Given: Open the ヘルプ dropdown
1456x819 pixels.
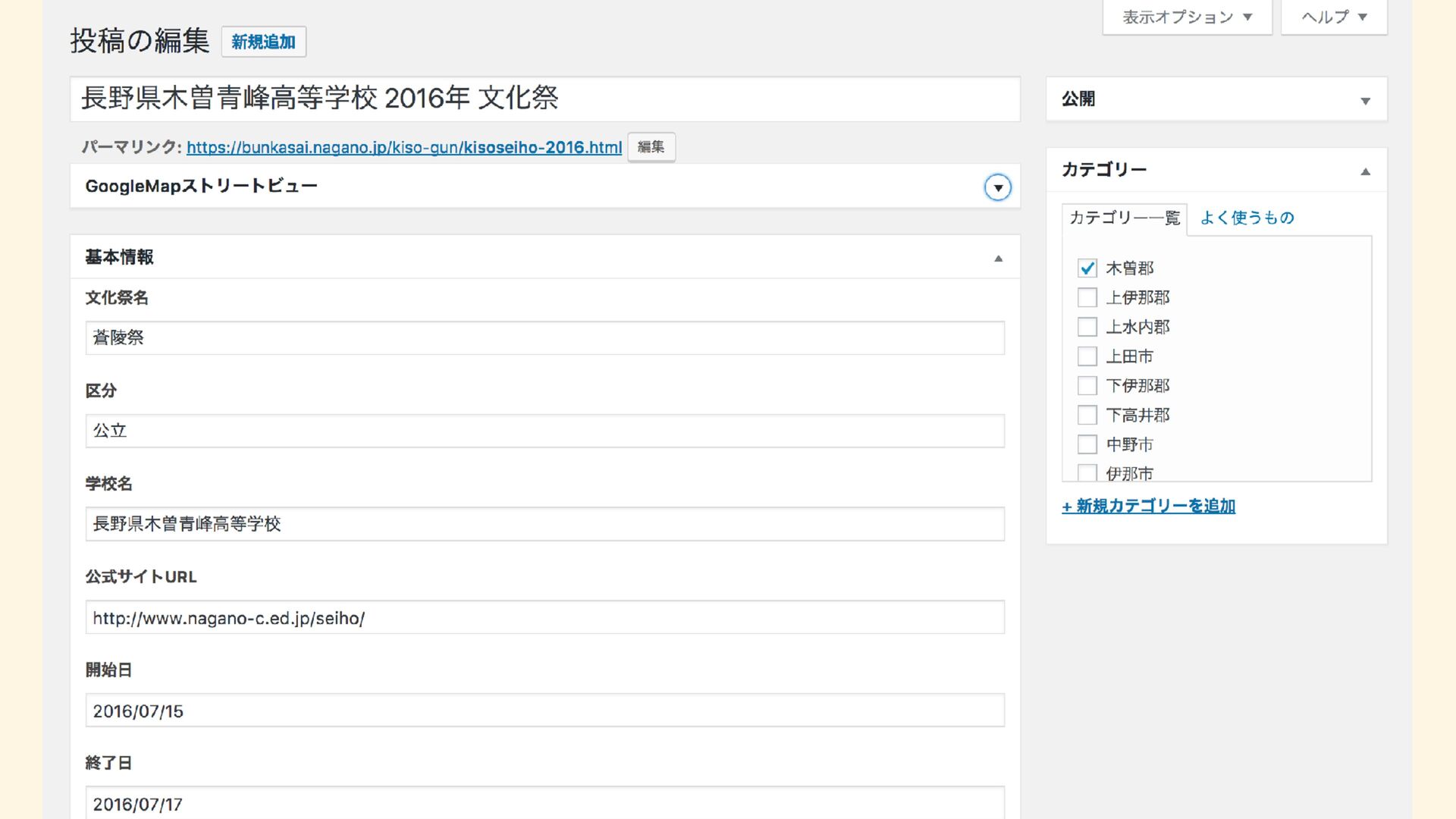Looking at the screenshot, I should coord(1334,17).
